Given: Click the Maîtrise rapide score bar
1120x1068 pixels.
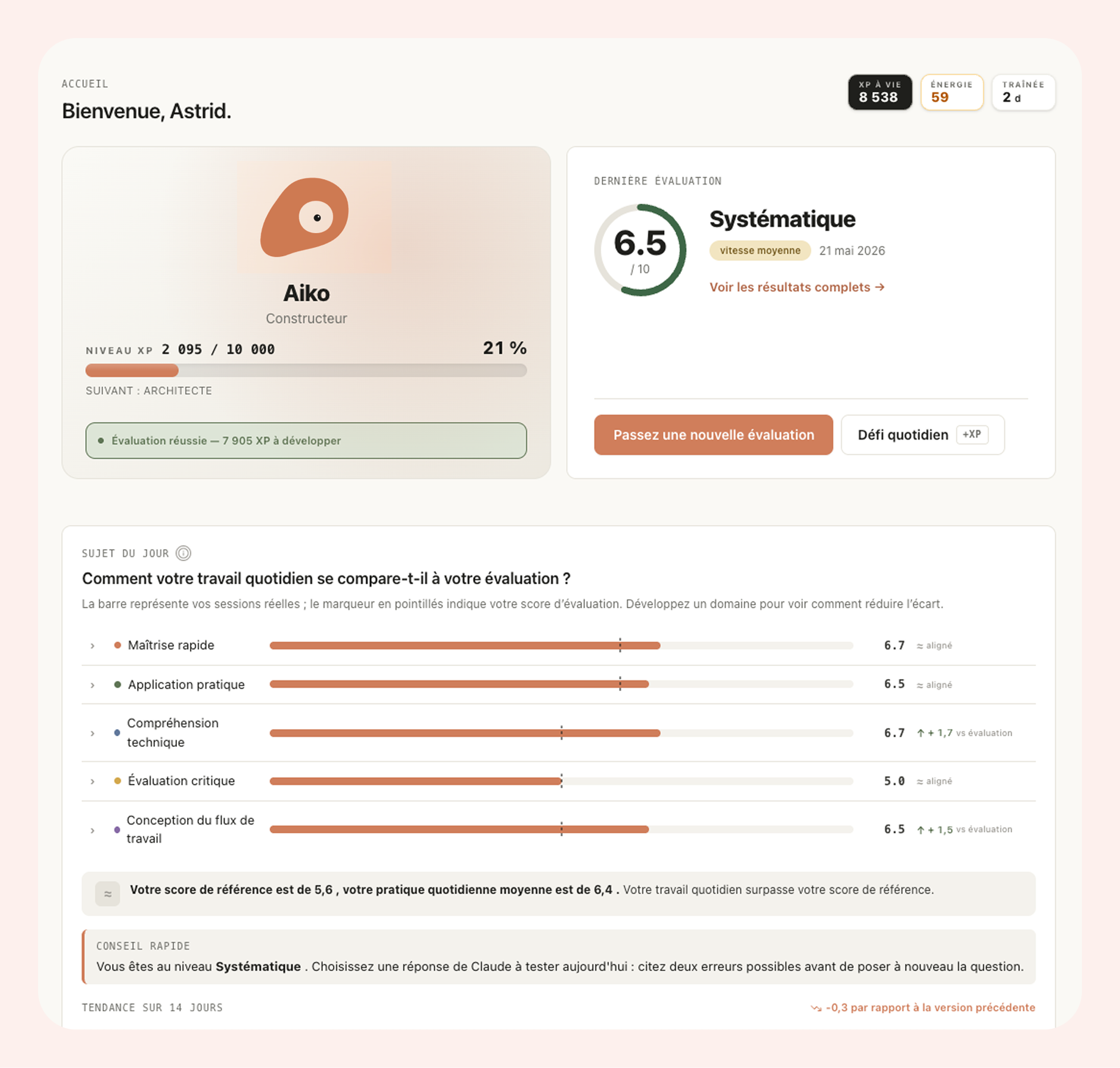Looking at the screenshot, I should click(x=561, y=645).
